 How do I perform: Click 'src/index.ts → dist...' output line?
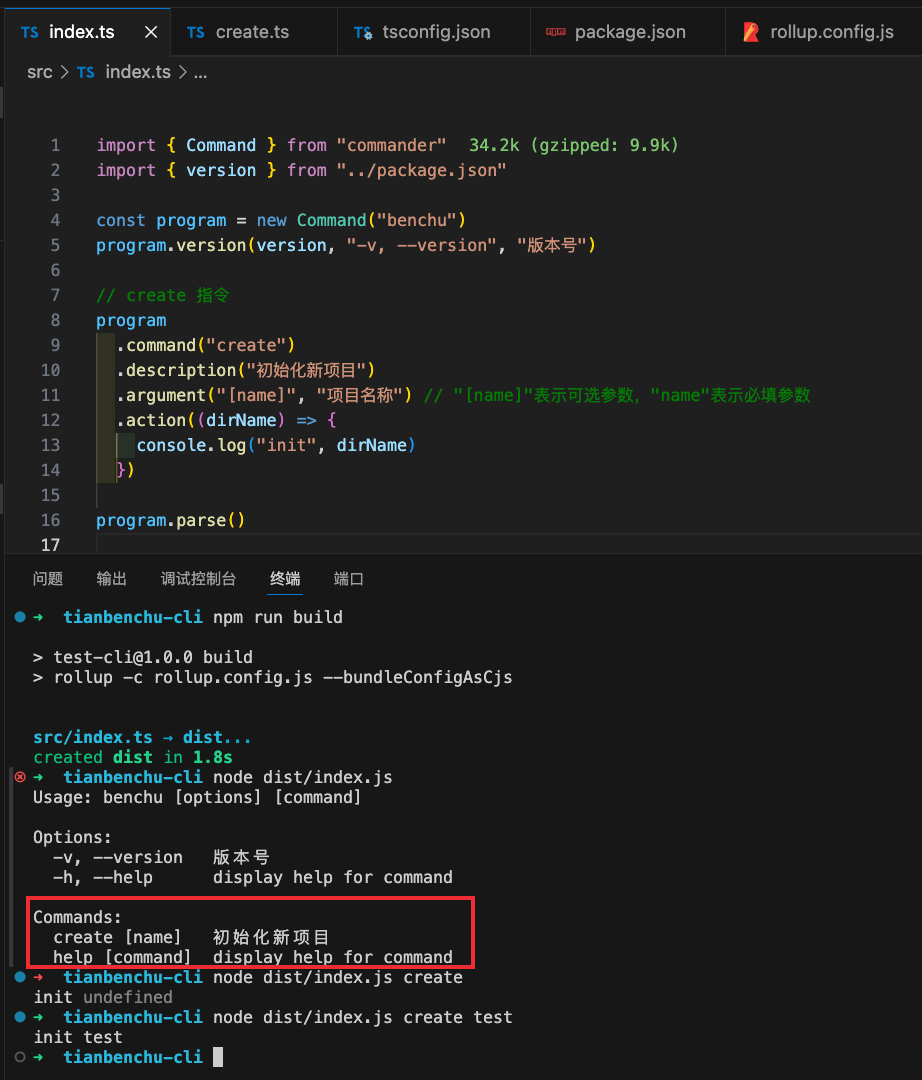142,737
